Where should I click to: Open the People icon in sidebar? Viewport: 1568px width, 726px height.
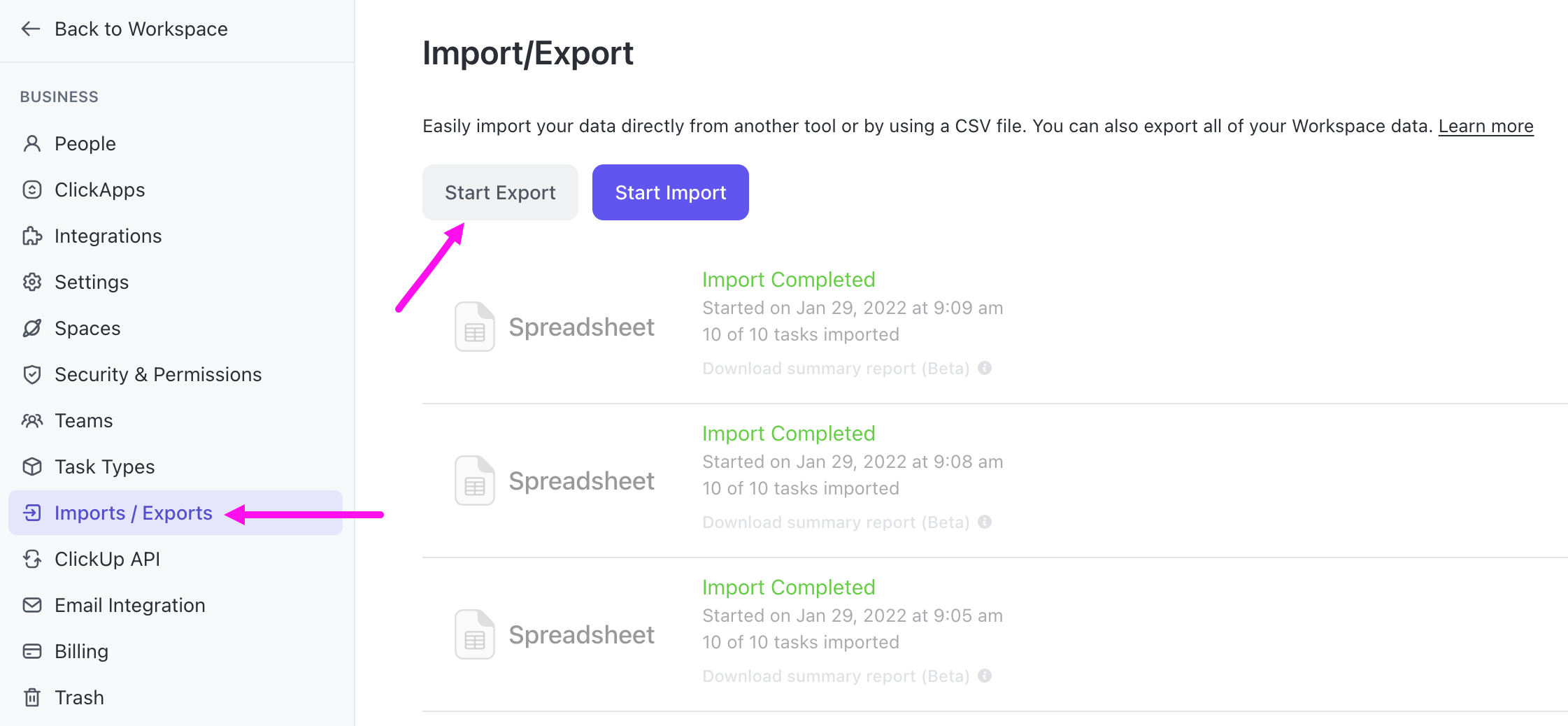pos(32,143)
